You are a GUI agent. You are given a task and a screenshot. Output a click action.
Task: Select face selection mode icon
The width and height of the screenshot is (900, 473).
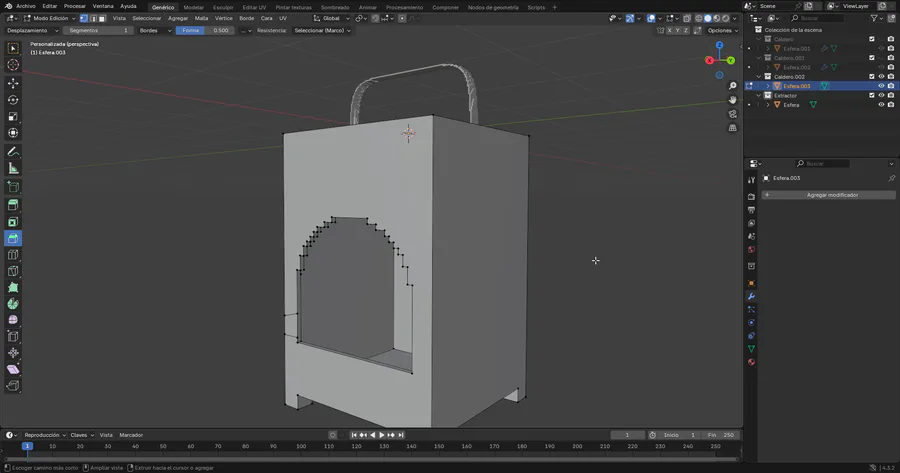click(x=102, y=18)
